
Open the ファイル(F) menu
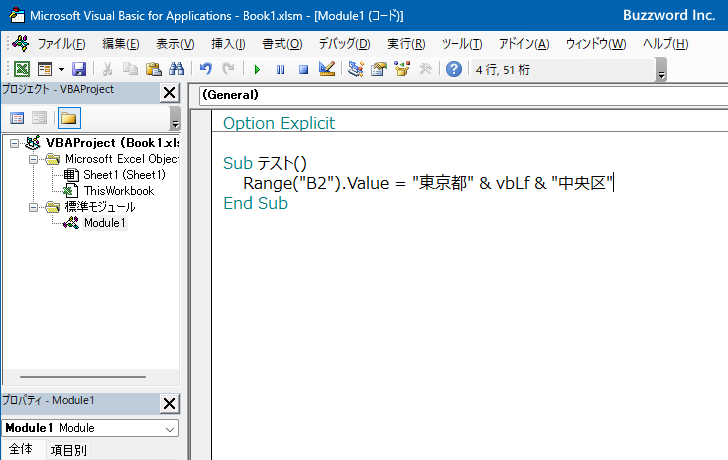[61, 44]
